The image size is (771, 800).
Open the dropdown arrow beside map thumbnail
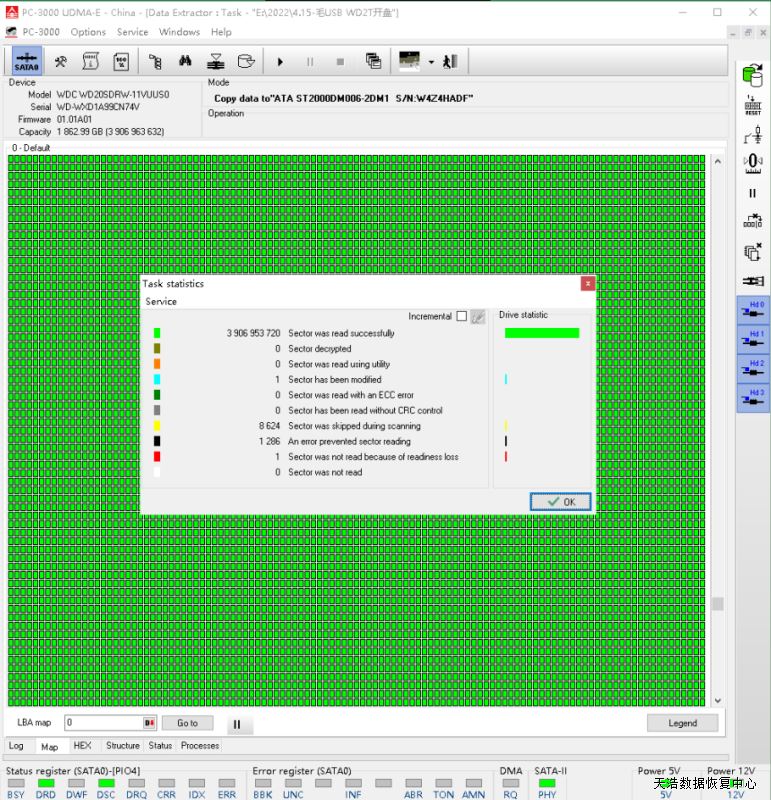pos(431,62)
